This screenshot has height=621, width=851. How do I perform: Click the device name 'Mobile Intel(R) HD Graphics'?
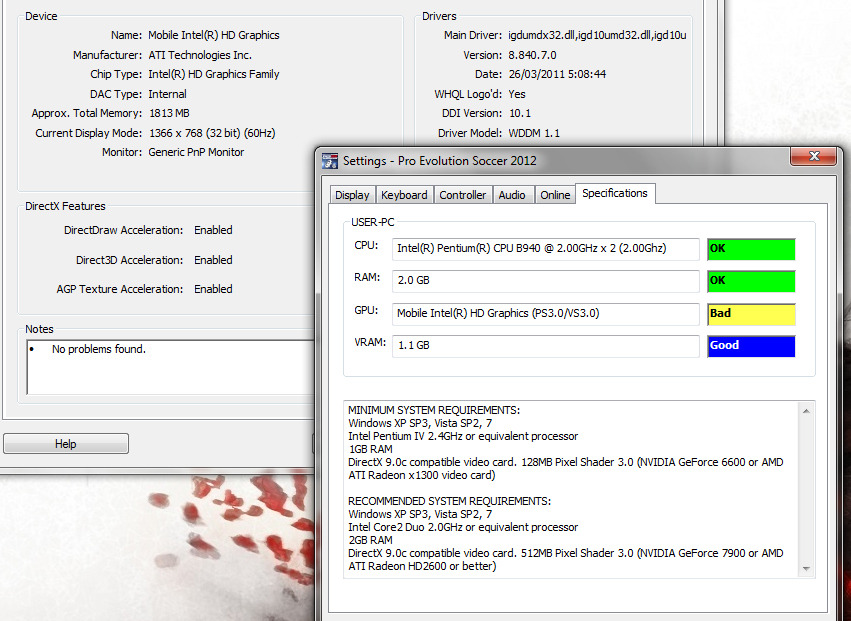click(x=214, y=35)
